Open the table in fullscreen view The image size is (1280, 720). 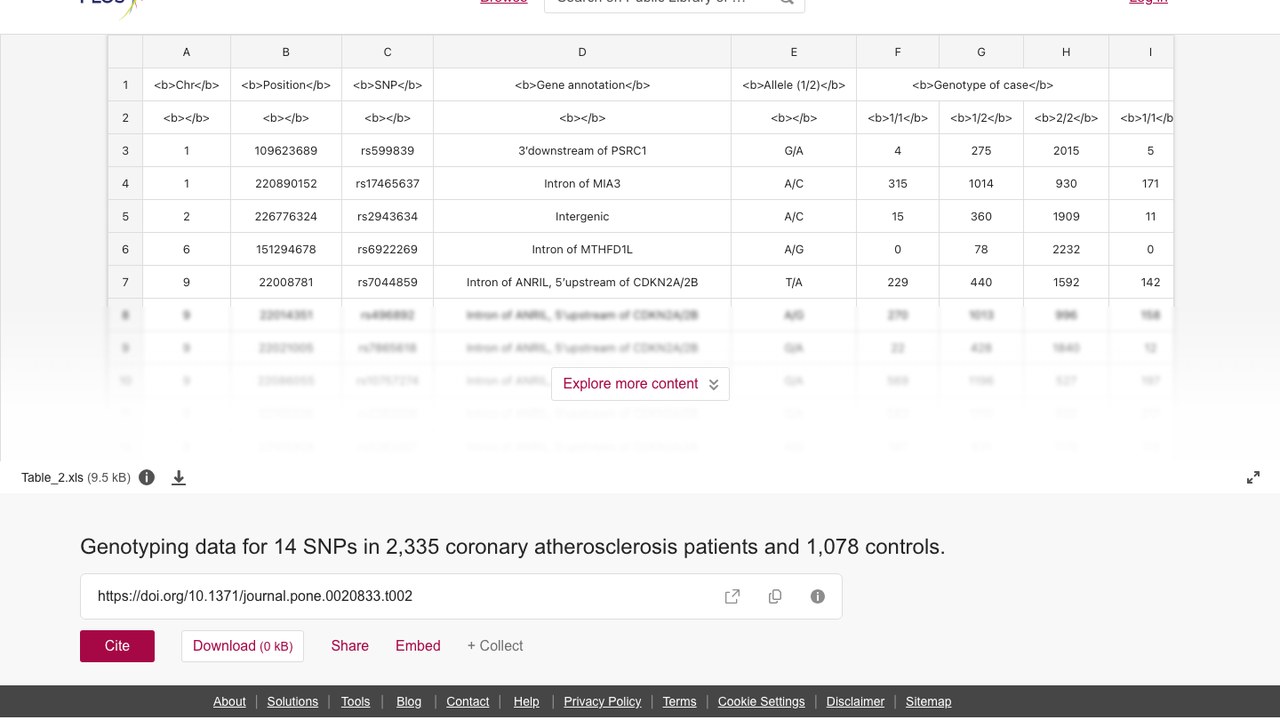click(1253, 477)
